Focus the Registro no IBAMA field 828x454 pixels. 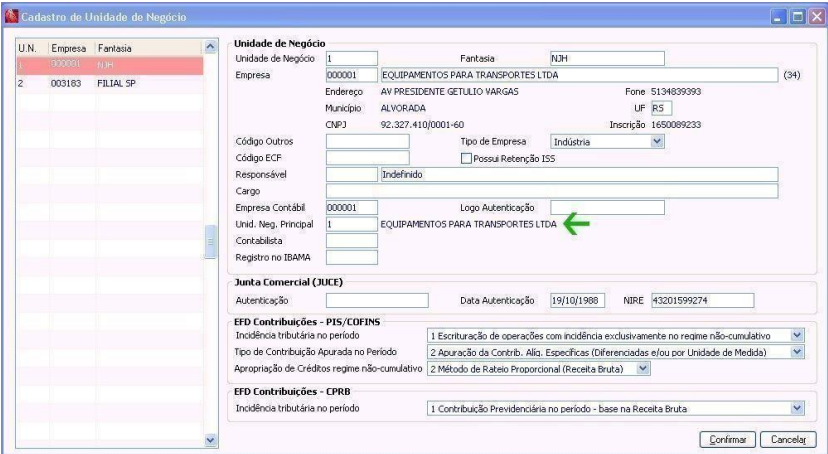[x=352, y=258]
